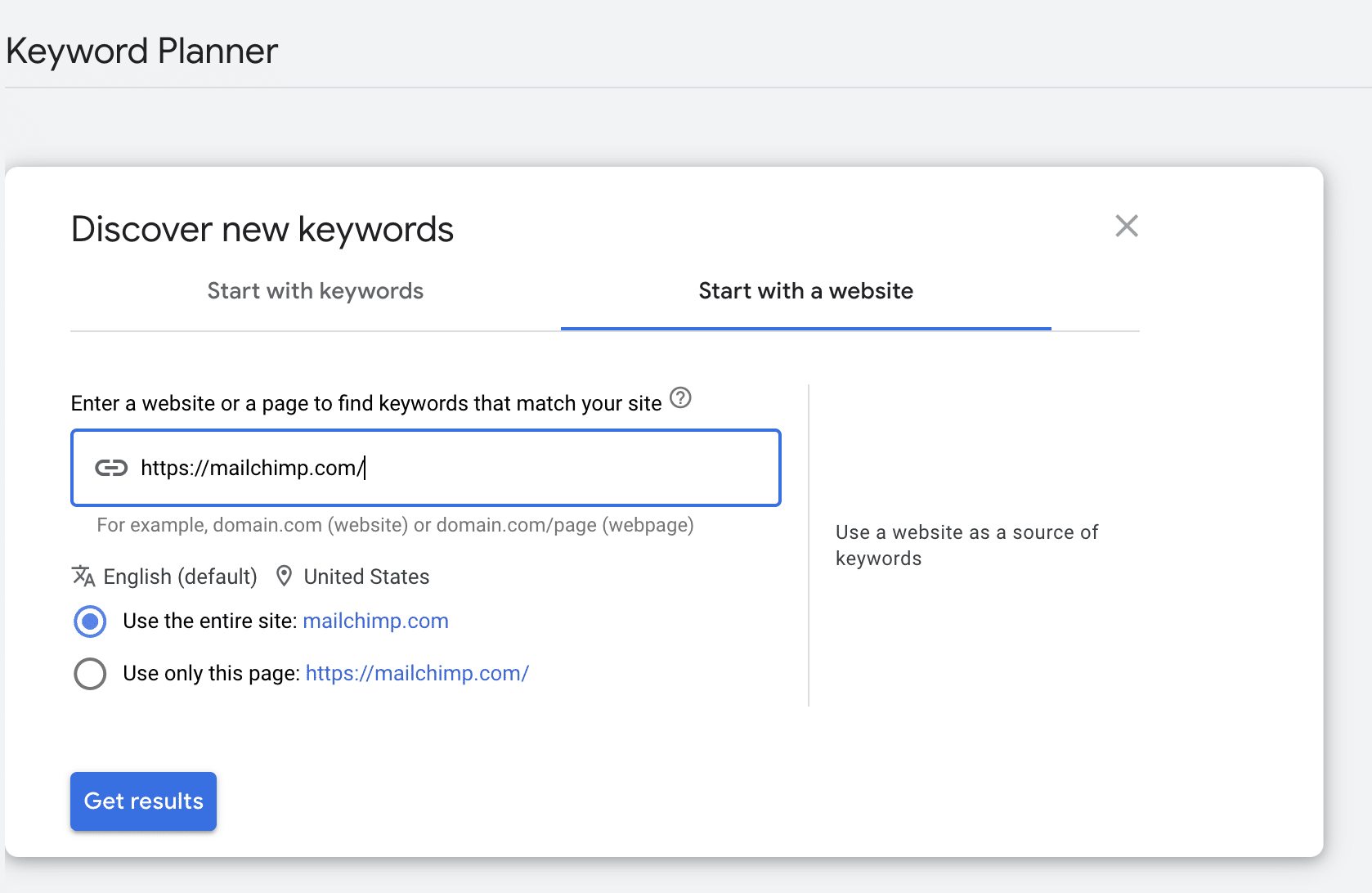
Task: Click the 'Use a website as a source' text
Action: (x=966, y=545)
